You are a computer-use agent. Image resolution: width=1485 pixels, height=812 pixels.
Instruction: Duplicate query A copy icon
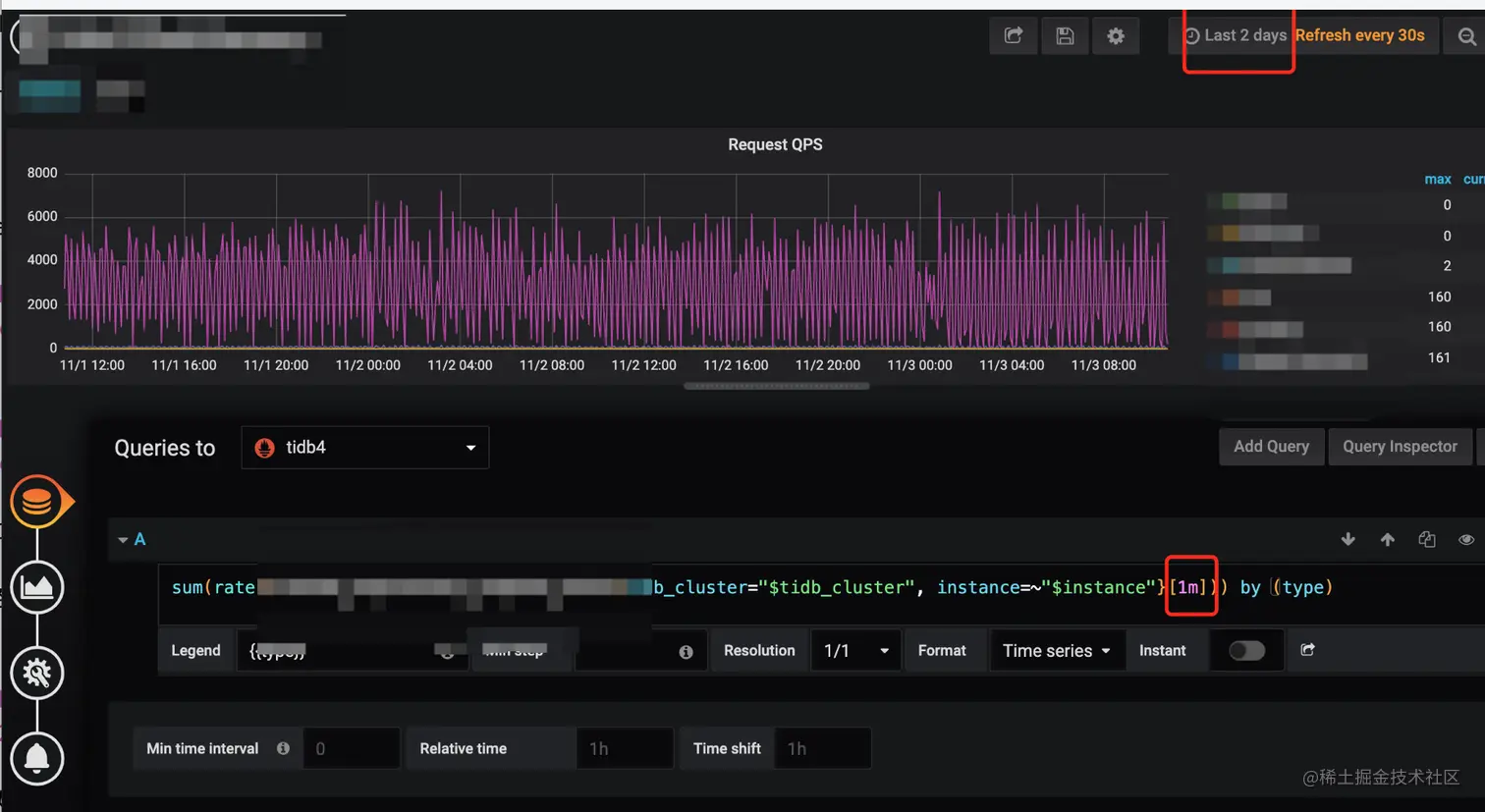[x=1427, y=539]
